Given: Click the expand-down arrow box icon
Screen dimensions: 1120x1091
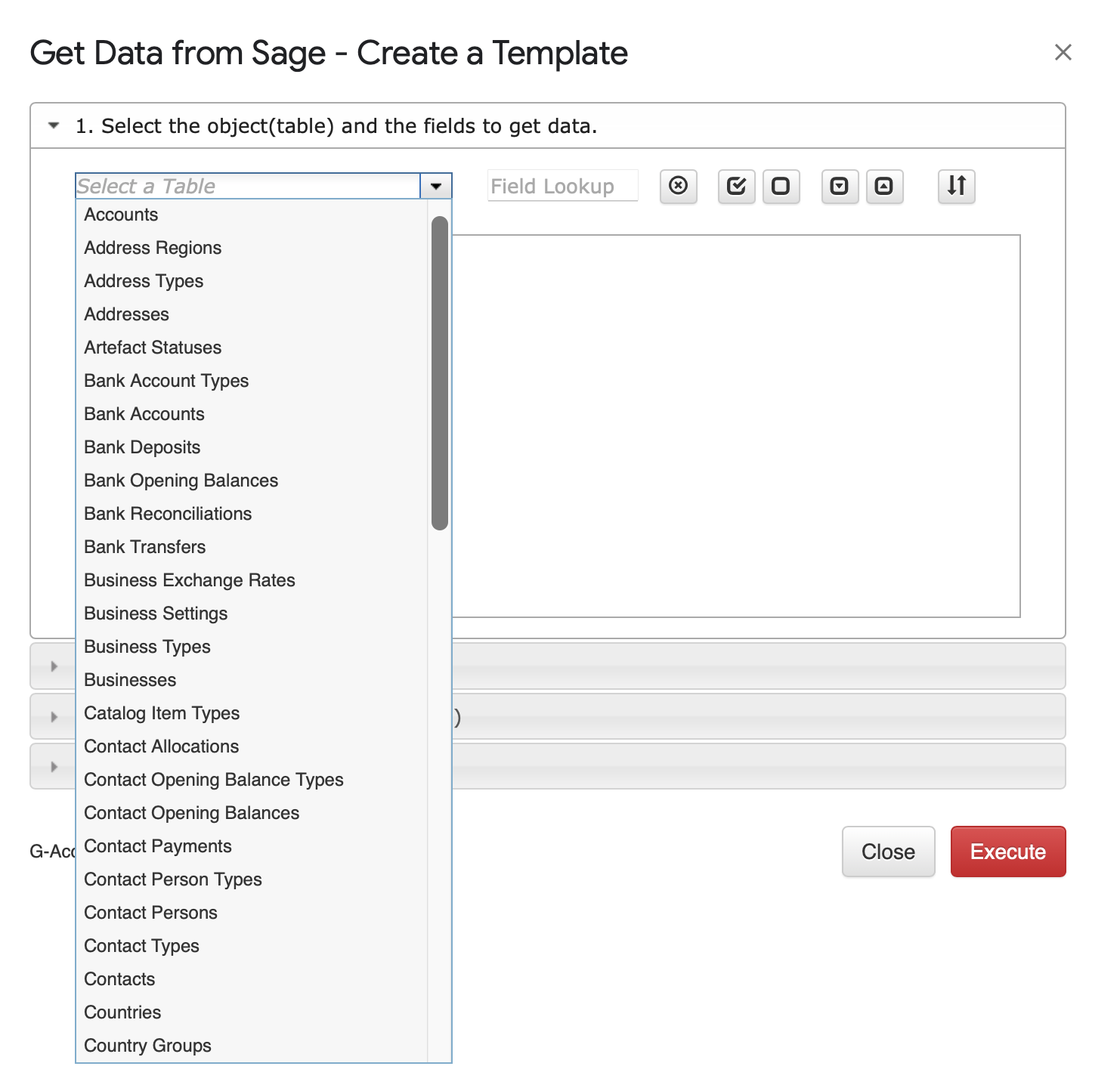Looking at the screenshot, I should tap(840, 186).
